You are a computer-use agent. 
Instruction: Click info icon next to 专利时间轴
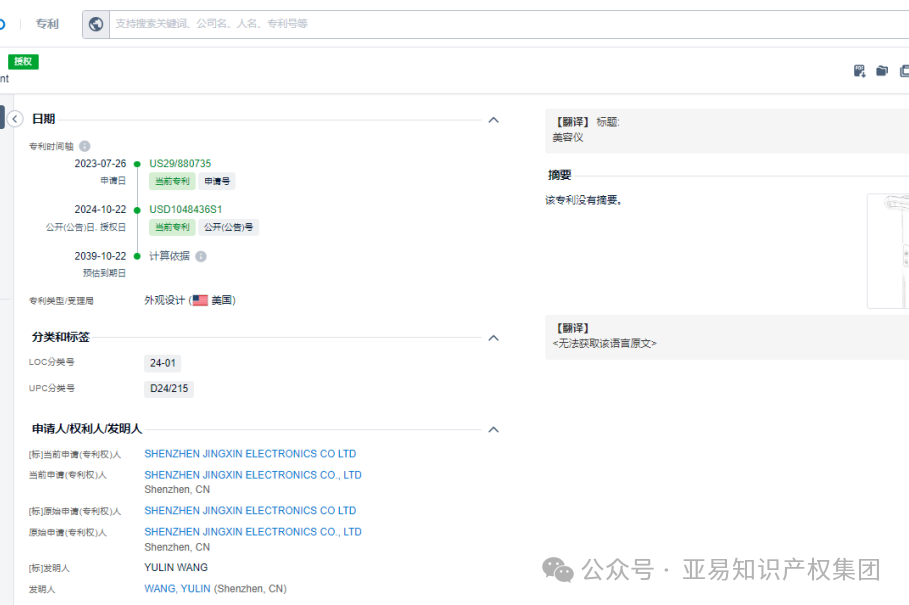coord(85,146)
